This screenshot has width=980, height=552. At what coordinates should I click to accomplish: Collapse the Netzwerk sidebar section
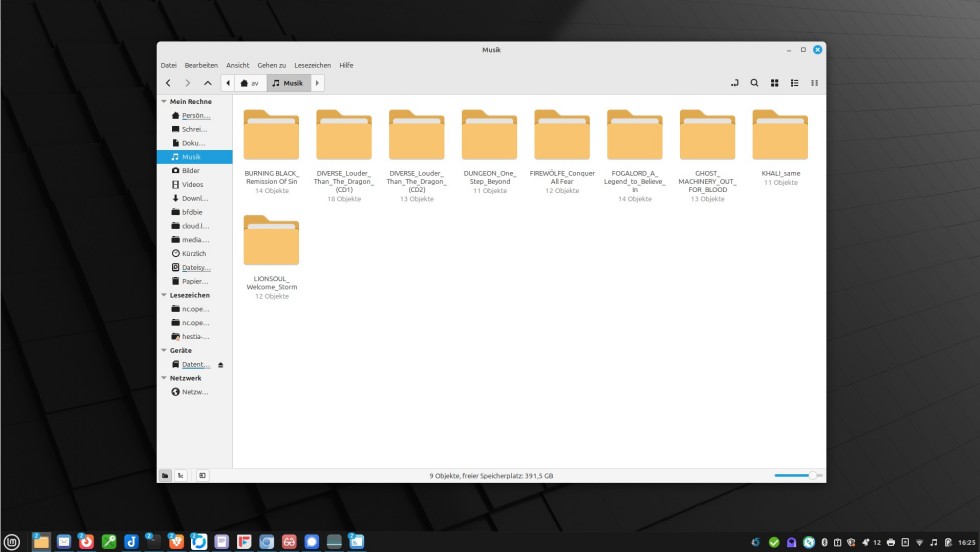[x=164, y=379]
